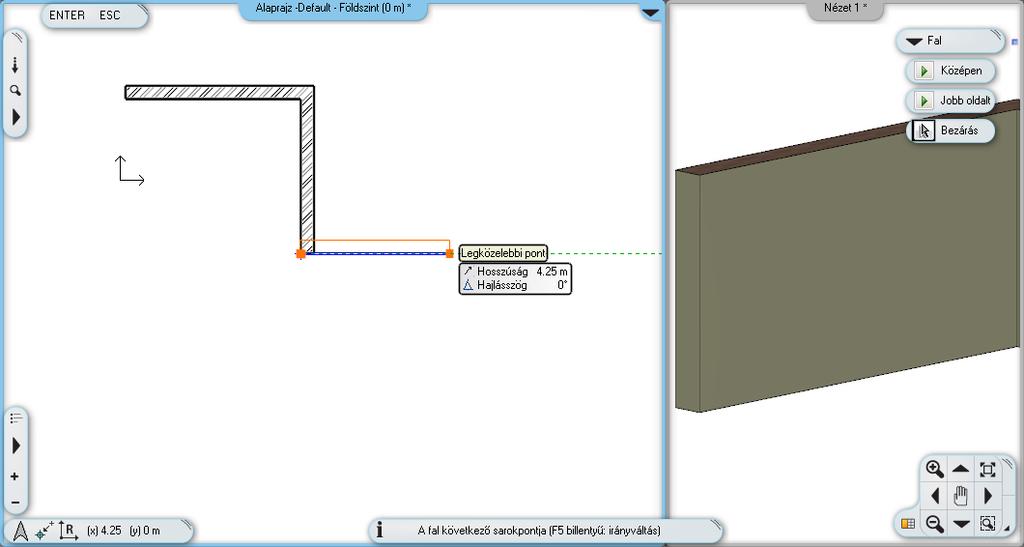Pan the 3D view down with the down arrow
This screenshot has width=1024, height=547.
click(x=961, y=524)
